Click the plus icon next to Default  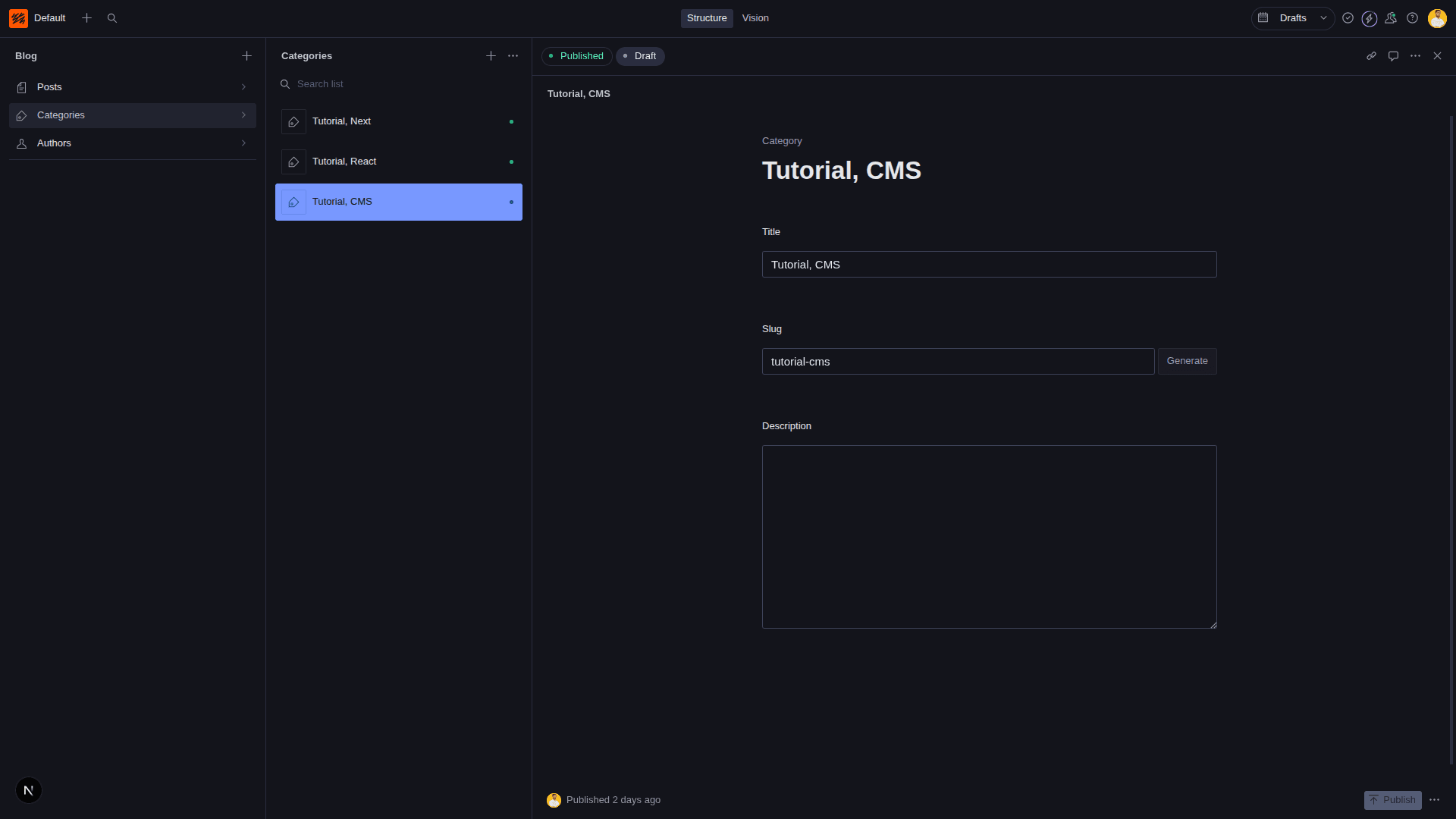pos(86,18)
